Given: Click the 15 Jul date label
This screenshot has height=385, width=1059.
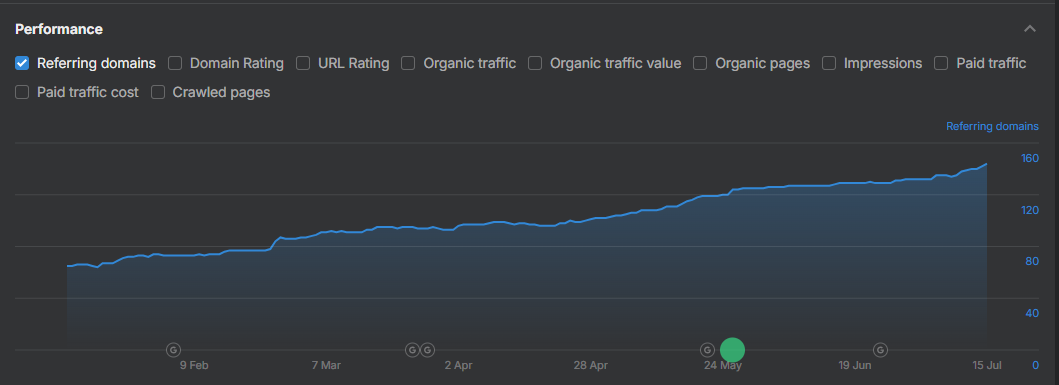Looking at the screenshot, I should click(987, 365).
